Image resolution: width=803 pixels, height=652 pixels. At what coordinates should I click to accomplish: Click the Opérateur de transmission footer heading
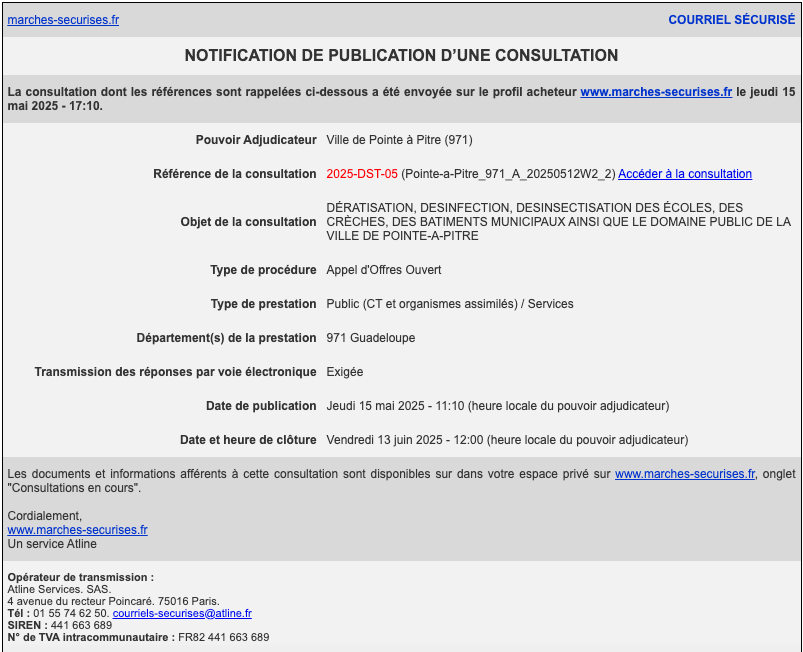click(x=80, y=577)
